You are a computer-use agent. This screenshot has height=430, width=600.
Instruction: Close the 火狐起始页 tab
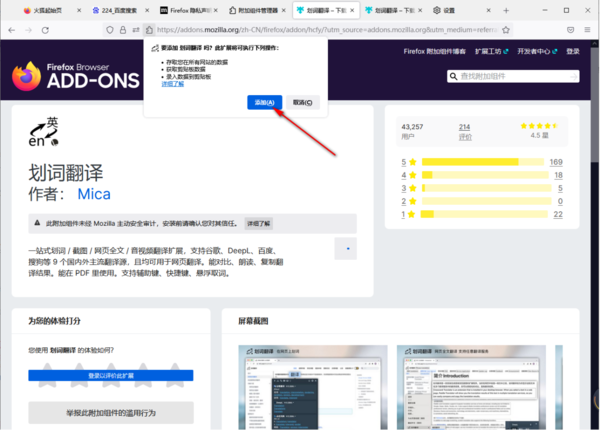point(80,9)
